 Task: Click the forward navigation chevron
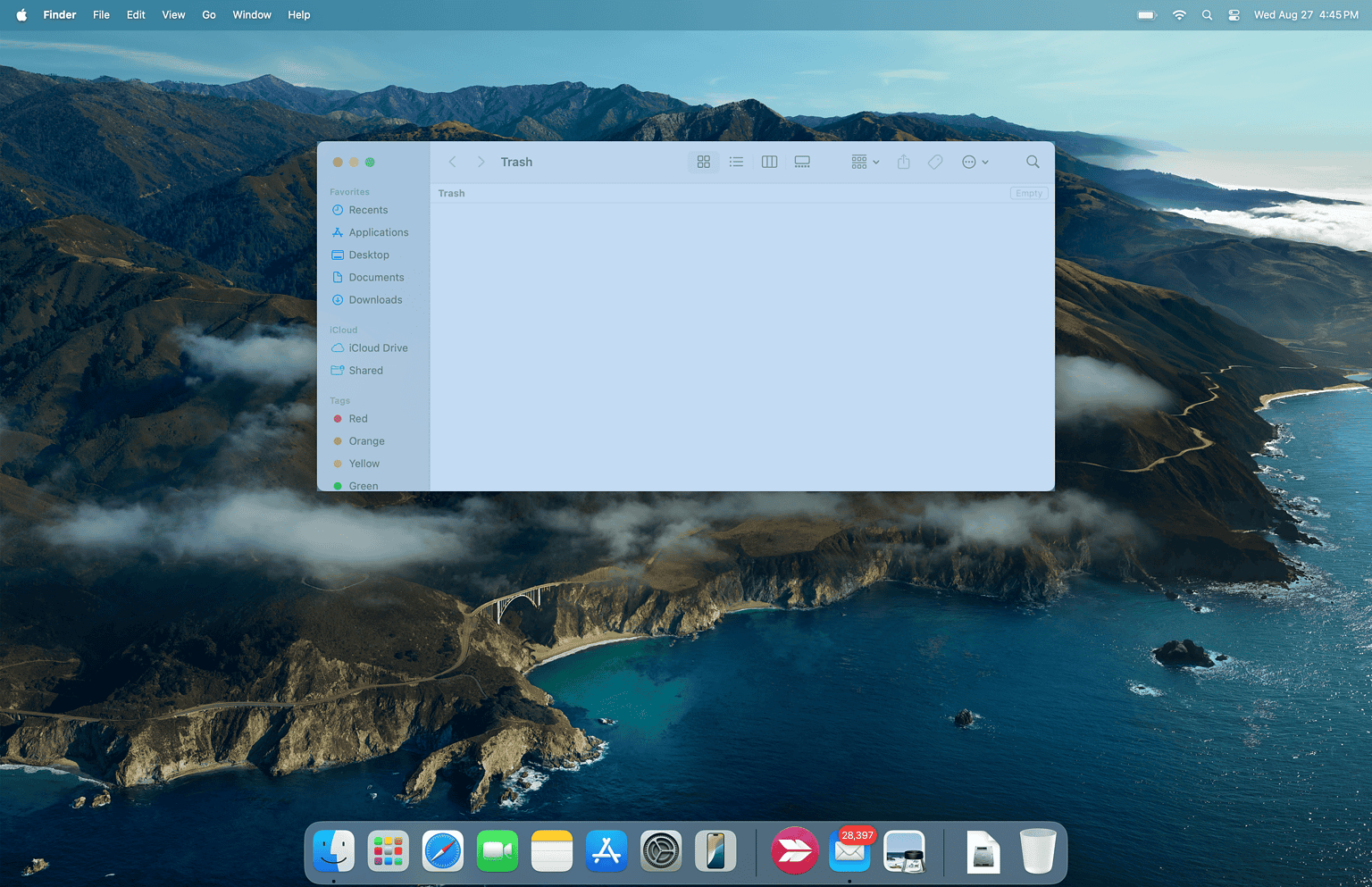click(481, 162)
